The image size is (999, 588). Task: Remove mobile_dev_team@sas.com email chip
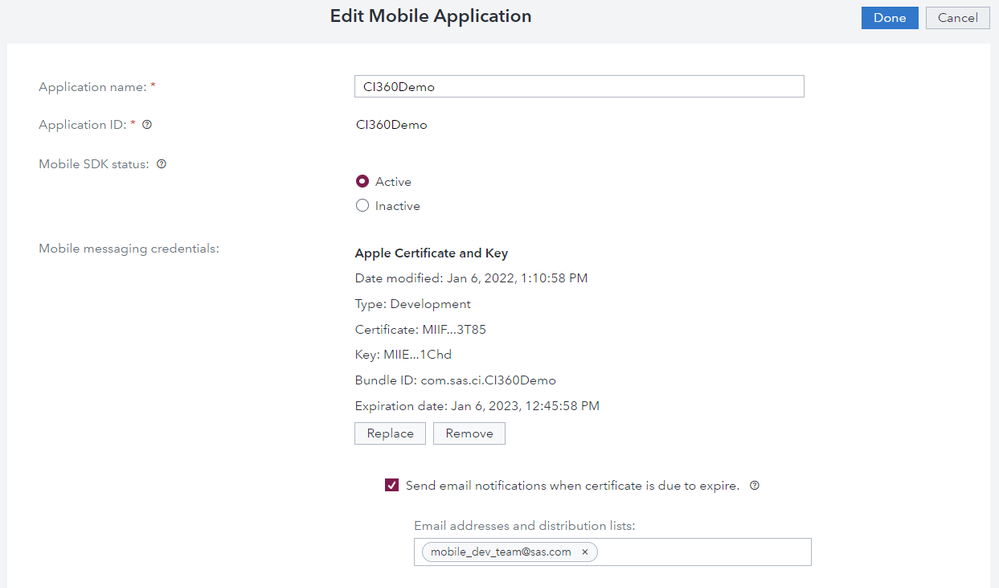tap(585, 552)
